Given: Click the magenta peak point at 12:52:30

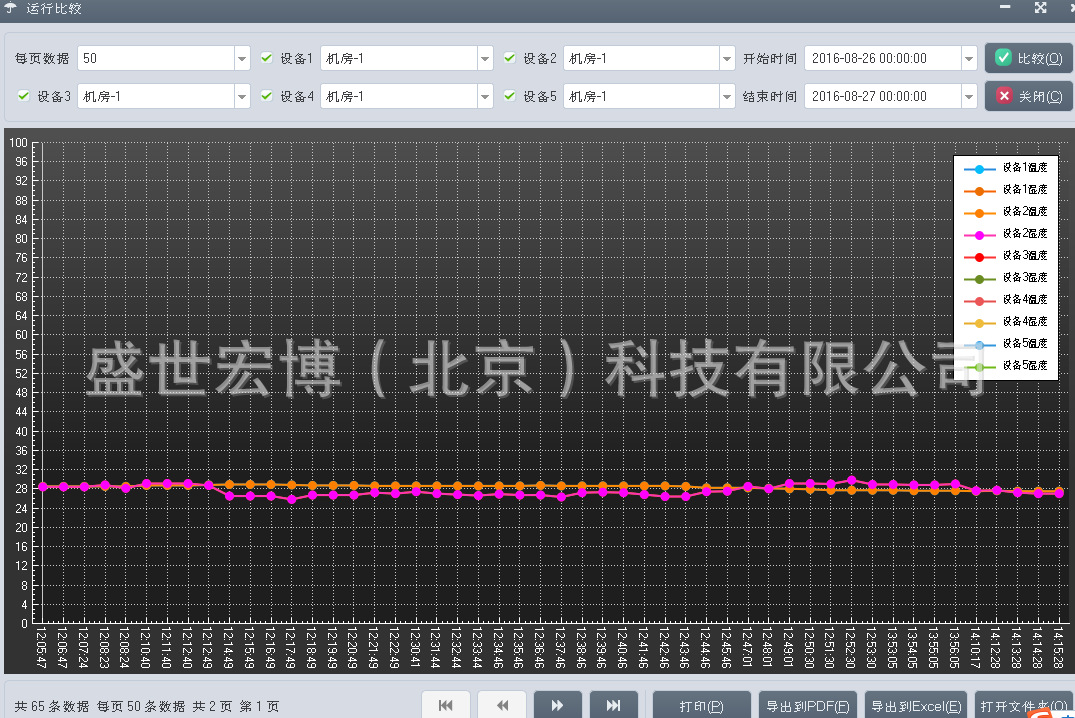Looking at the screenshot, I should pyautogui.click(x=851, y=481).
